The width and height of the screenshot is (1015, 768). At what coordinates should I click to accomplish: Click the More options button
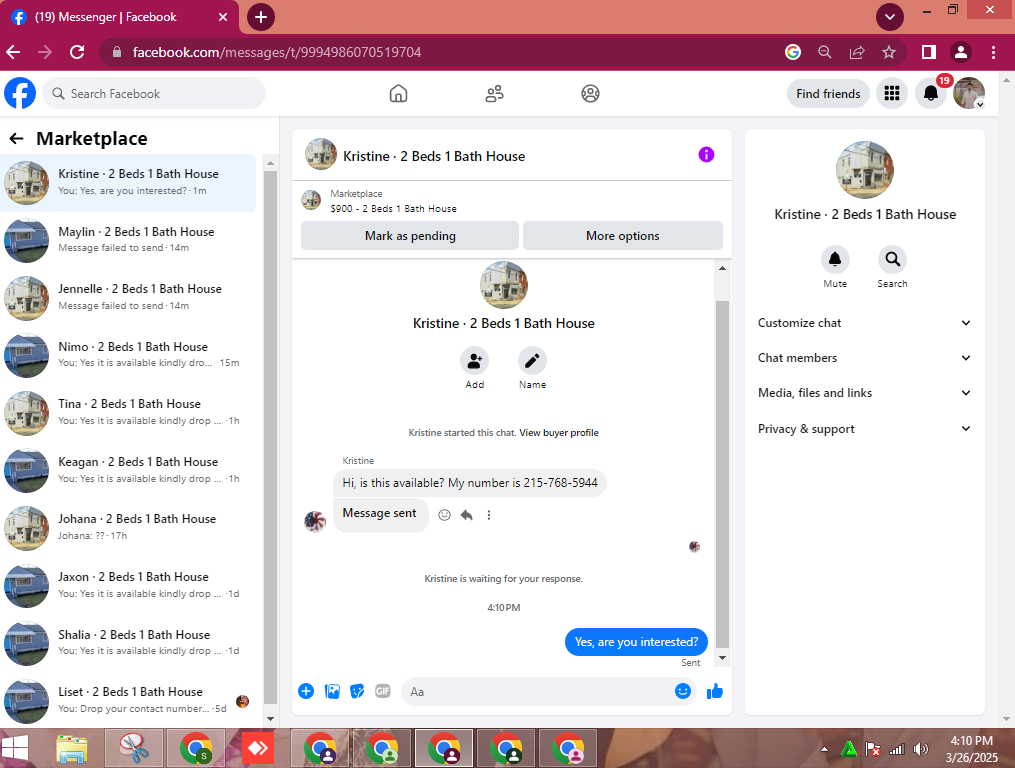pos(623,236)
